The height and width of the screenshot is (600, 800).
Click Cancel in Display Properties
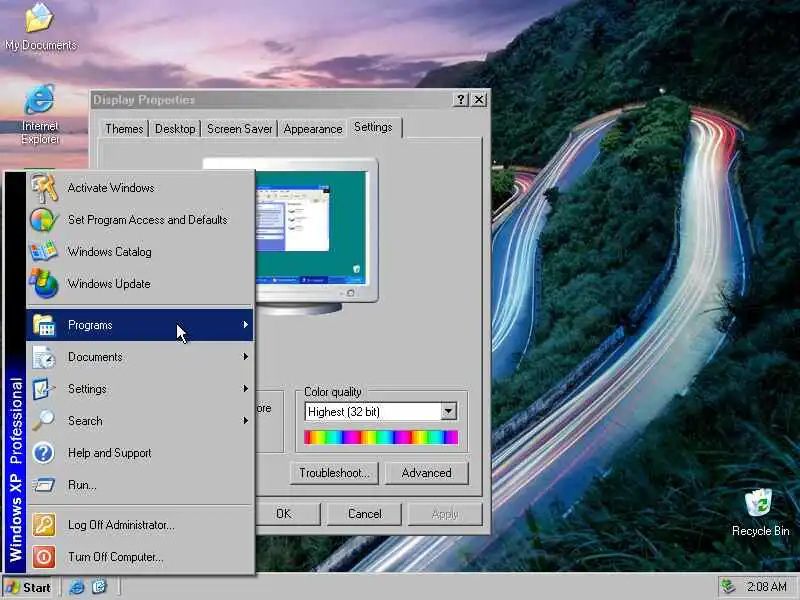pos(364,514)
